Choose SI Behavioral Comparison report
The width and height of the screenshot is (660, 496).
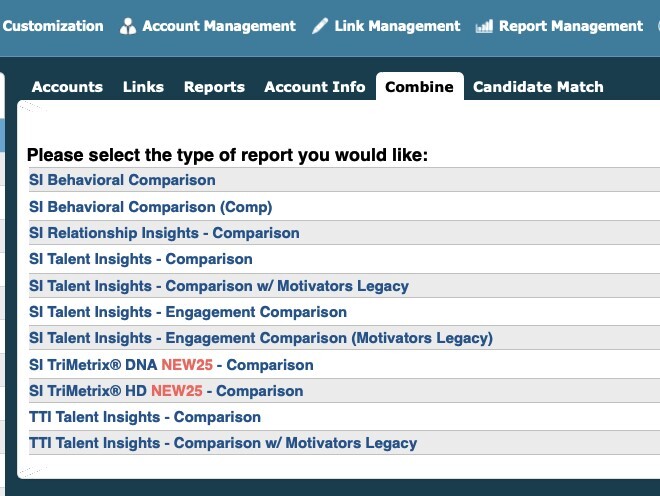pyautogui.click(x=122, y=180)
